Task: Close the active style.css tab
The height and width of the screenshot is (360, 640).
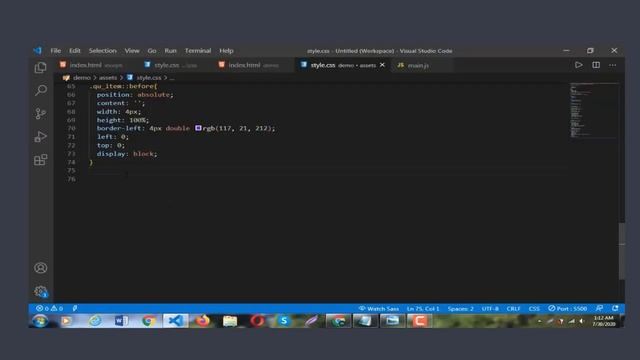Action: coord(382,65)
